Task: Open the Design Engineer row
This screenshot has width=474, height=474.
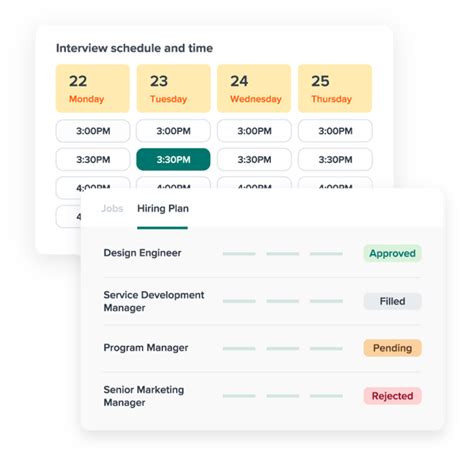Action: (x=262, y=253)
